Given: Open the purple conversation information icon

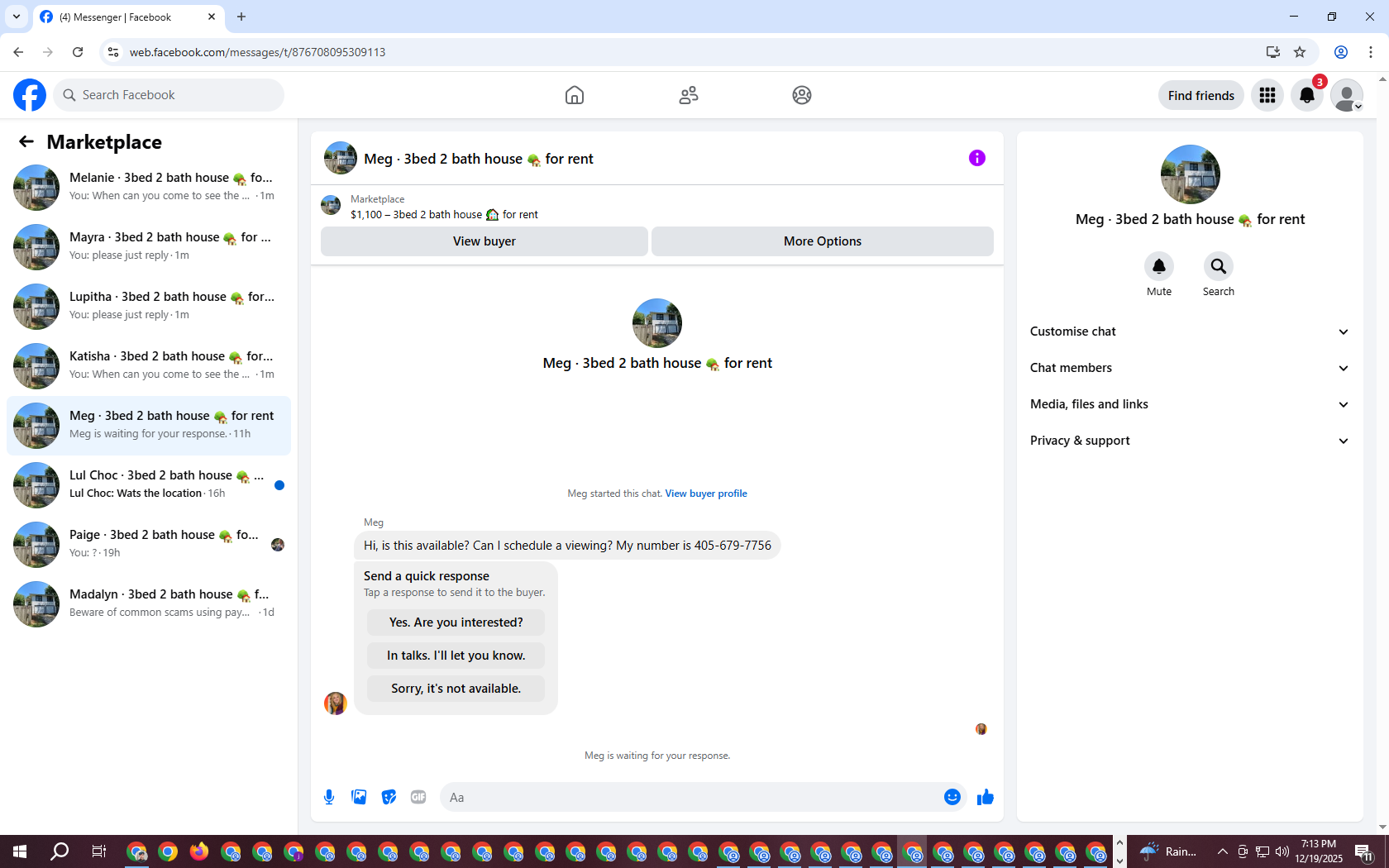Looking at the screenshot, I should click(x=977, y=158).
